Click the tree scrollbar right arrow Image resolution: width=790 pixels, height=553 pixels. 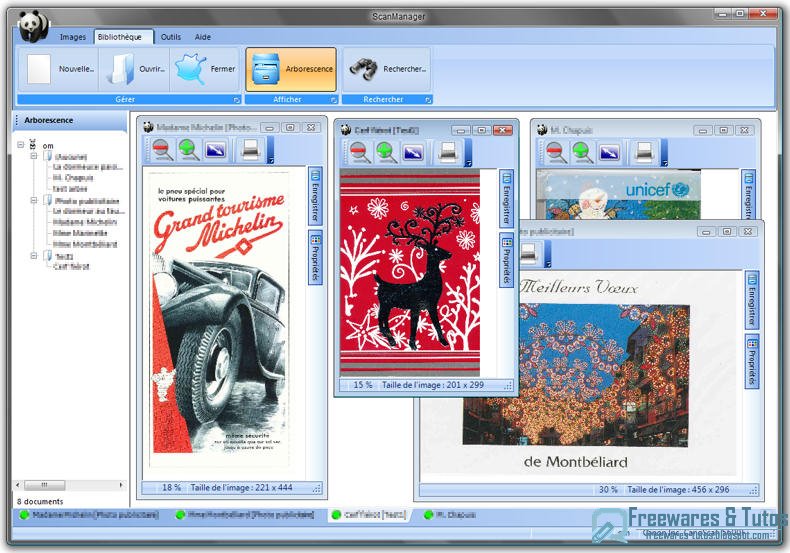tap(121, 485)
